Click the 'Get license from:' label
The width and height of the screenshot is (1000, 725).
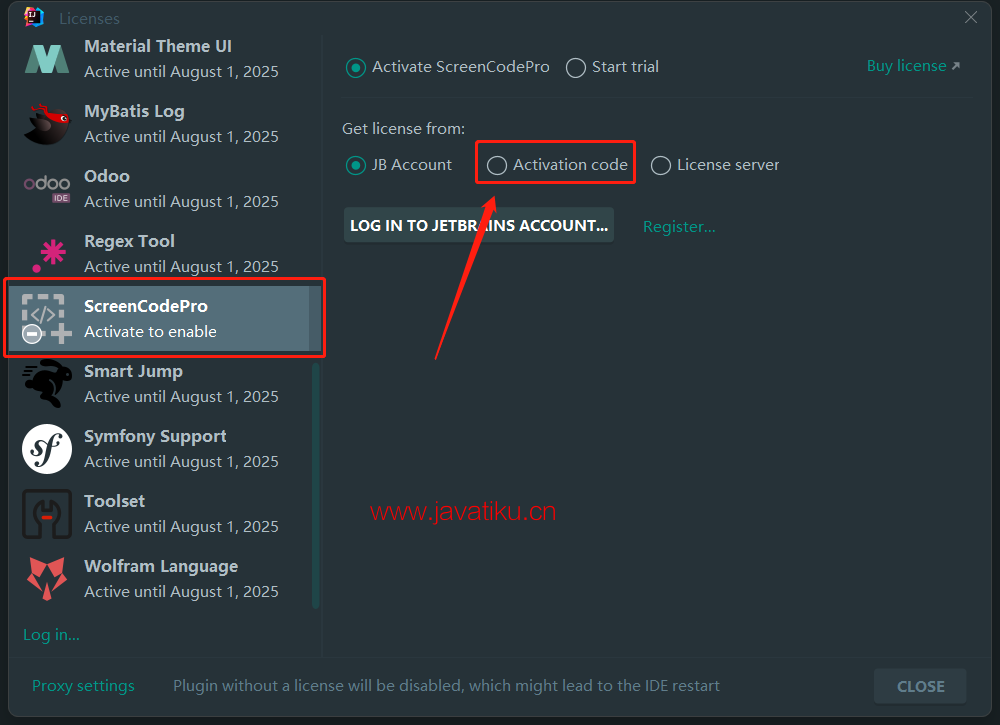pyautogui.click(x=404, y=129)
